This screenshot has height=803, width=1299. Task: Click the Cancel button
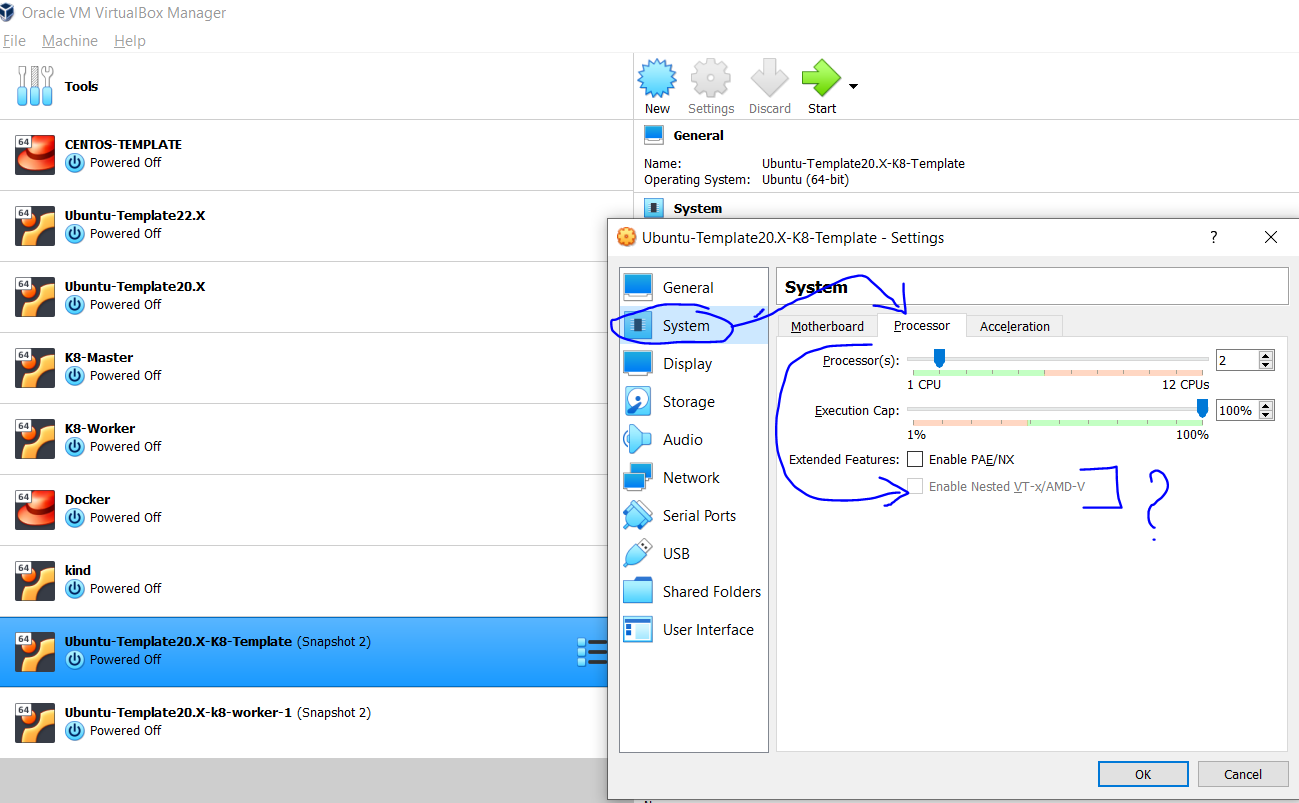1243,773
